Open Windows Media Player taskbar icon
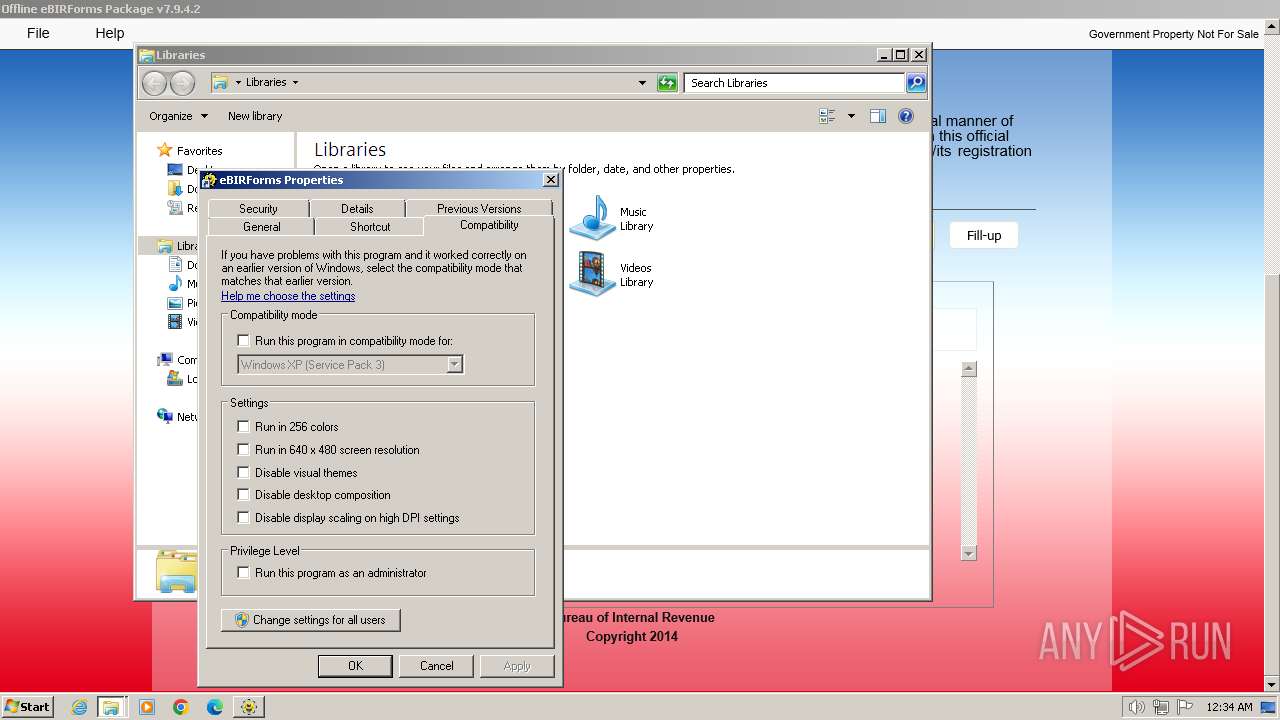The image size is (1280, 720). 147,707
